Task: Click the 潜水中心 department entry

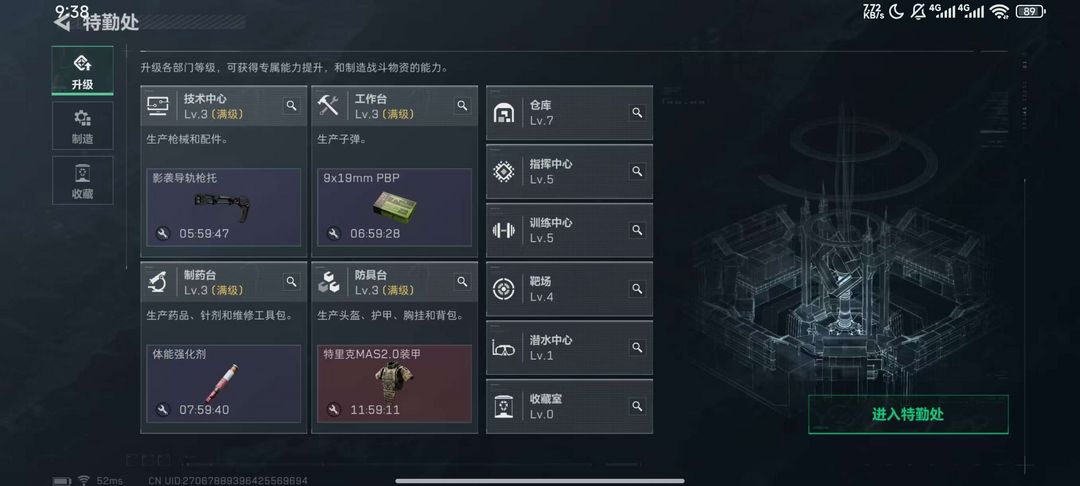Action: (x=570, y=348)
